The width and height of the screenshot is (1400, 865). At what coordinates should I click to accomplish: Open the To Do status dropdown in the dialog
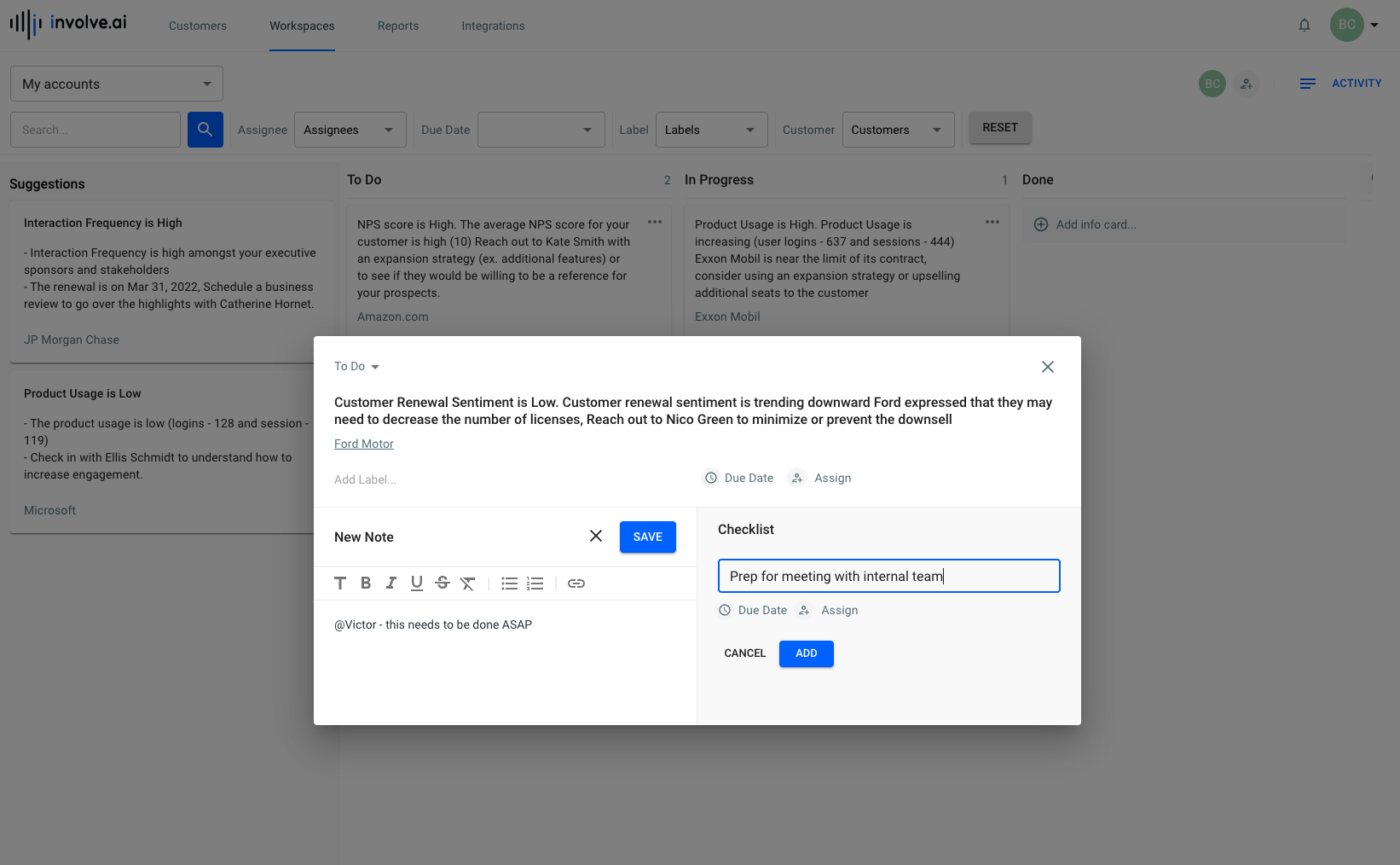356,366
